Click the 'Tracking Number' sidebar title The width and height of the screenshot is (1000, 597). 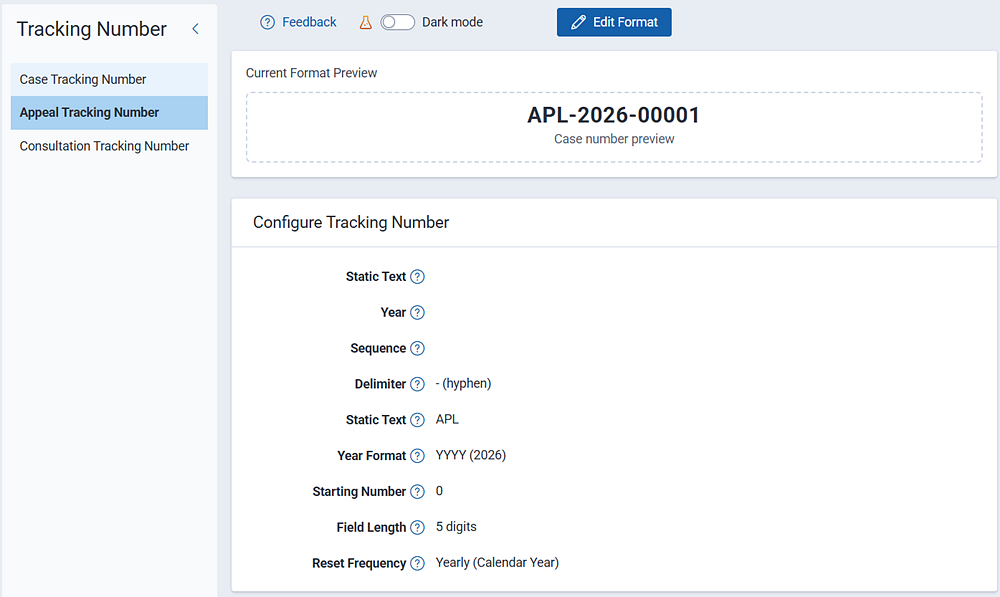click(91, 29)
